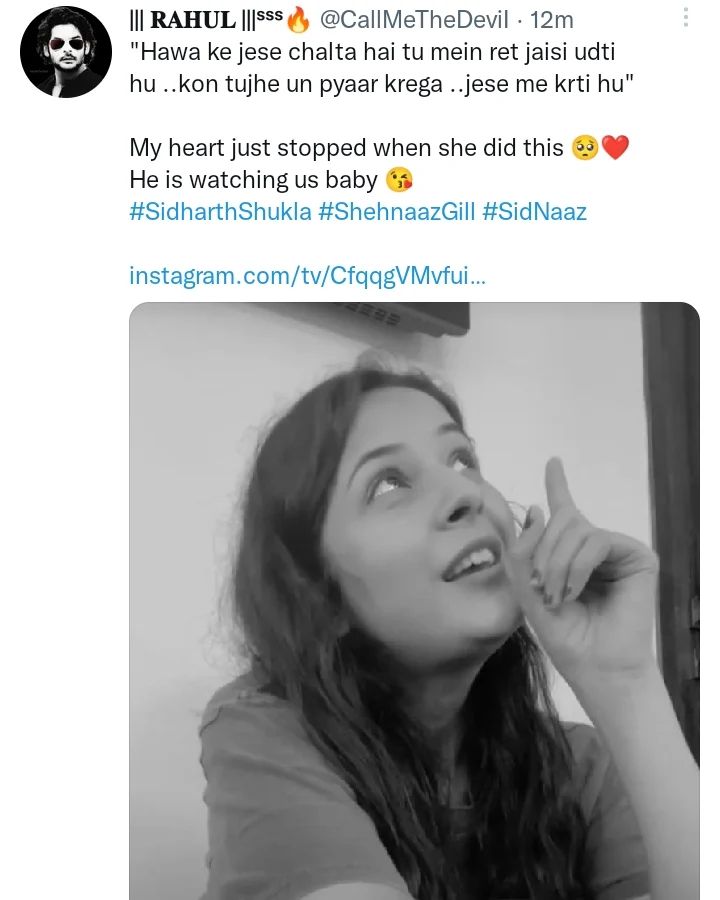Open the #ShehnaazGill hashtag
Viewport: 720px width, 900px height.
[397, 214]
